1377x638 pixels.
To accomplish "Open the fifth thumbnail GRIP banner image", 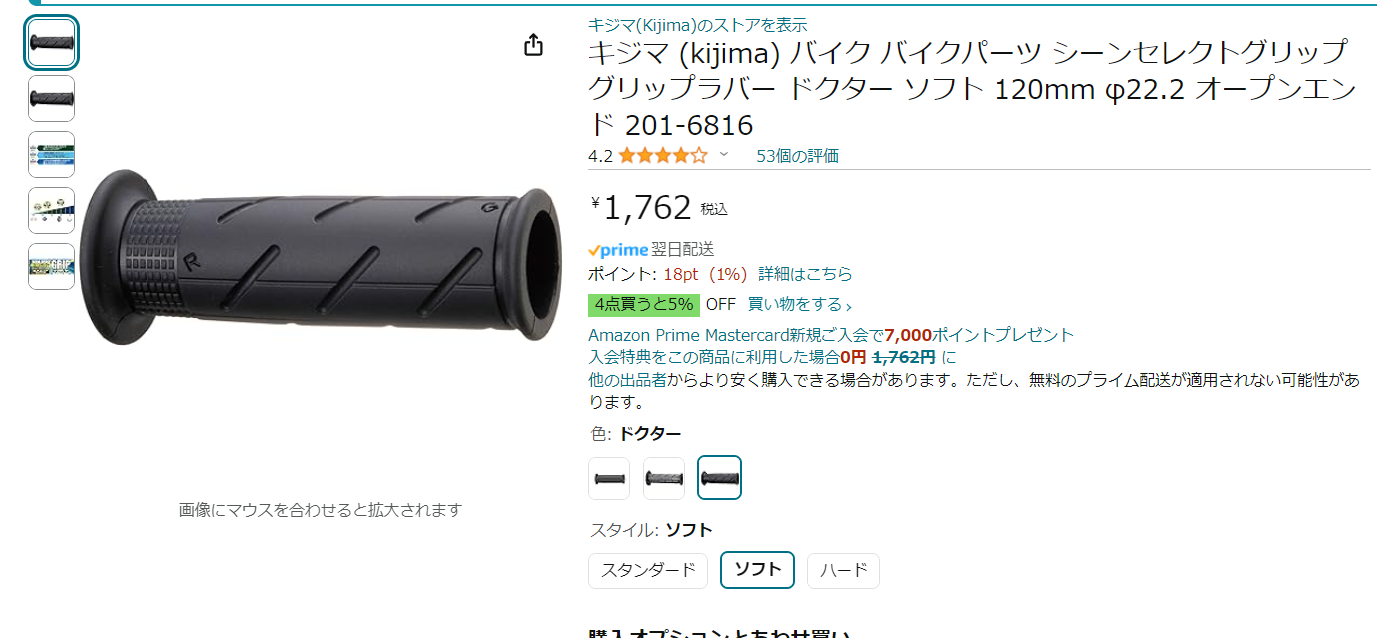I will [51, 267].
